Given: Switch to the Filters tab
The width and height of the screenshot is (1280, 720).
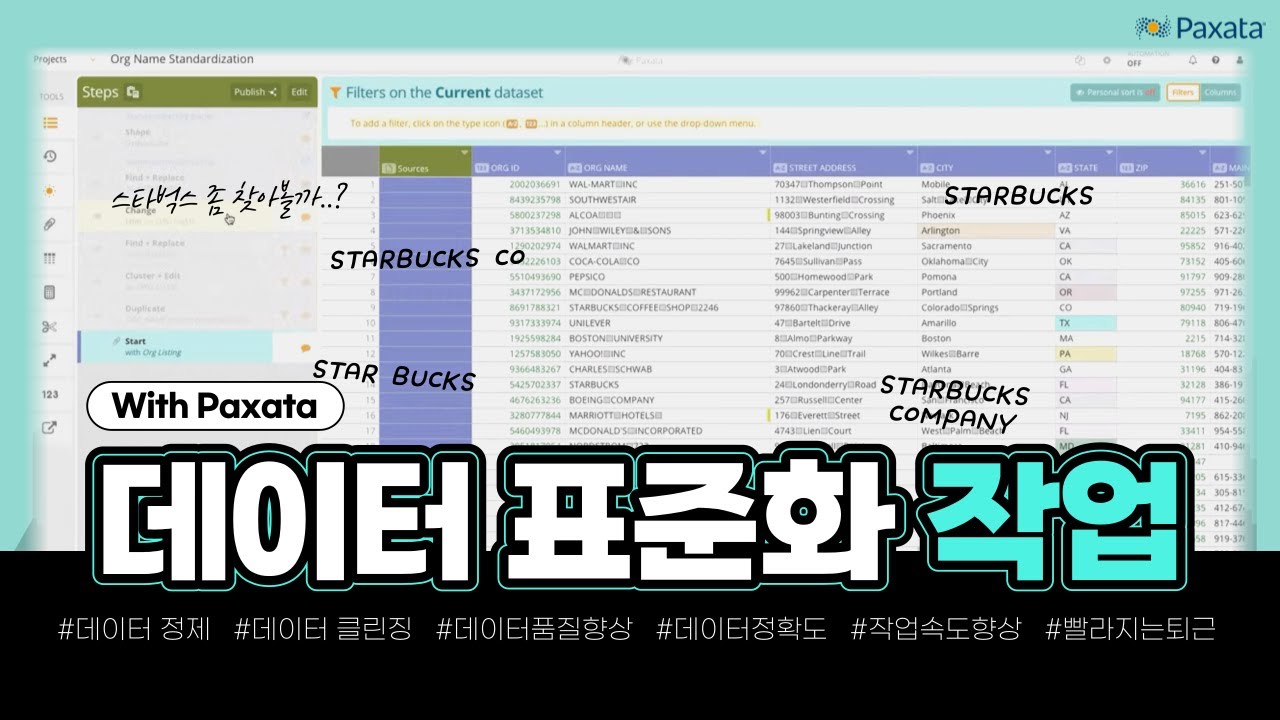Looking at the screenshot, I should pyautogui.click(x=1183, y=92).
